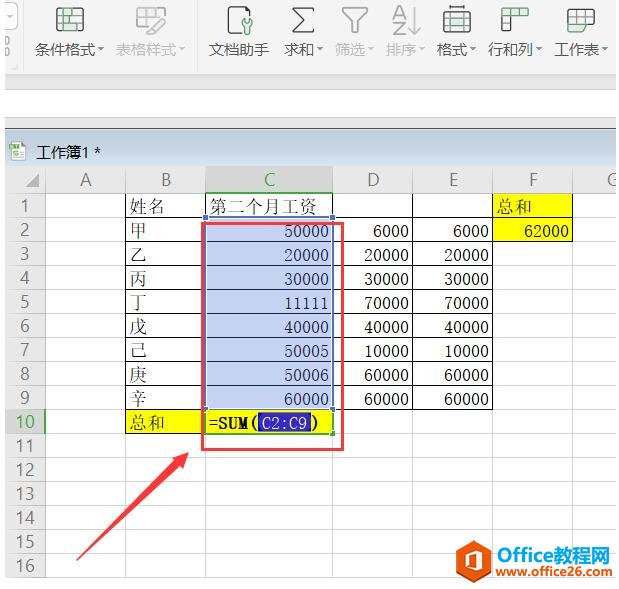
Task: Select row 10 header
Action: [25, 422]
